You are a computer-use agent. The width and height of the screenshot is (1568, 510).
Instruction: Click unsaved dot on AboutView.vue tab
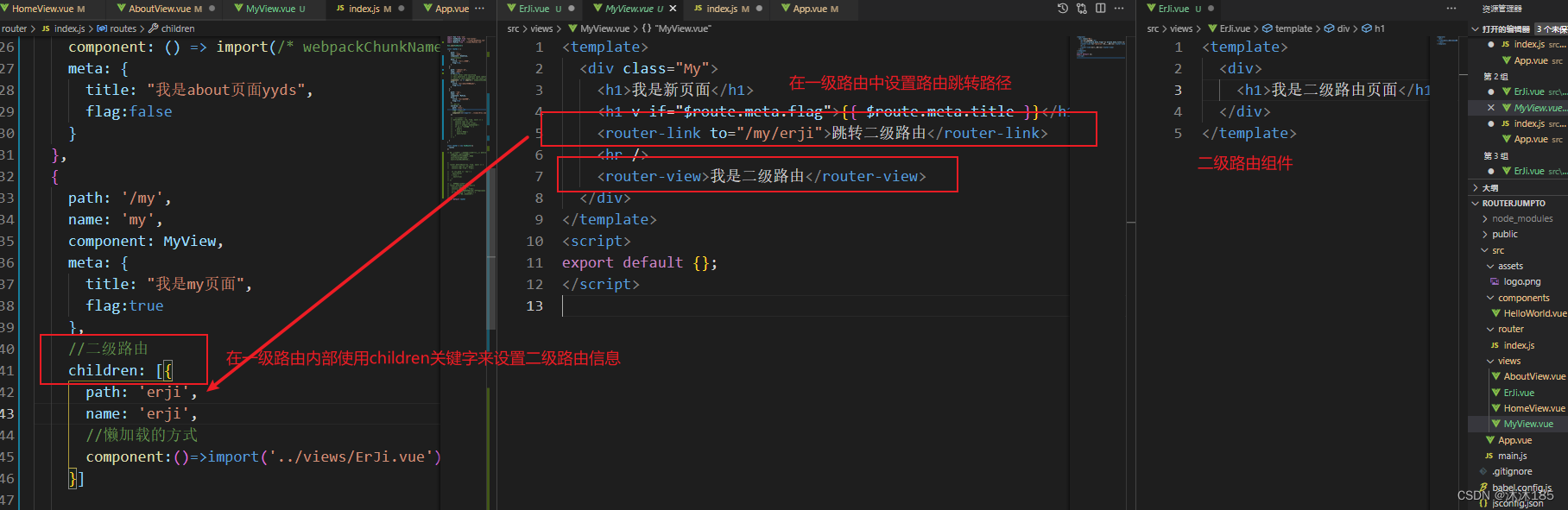click(212, 9)
